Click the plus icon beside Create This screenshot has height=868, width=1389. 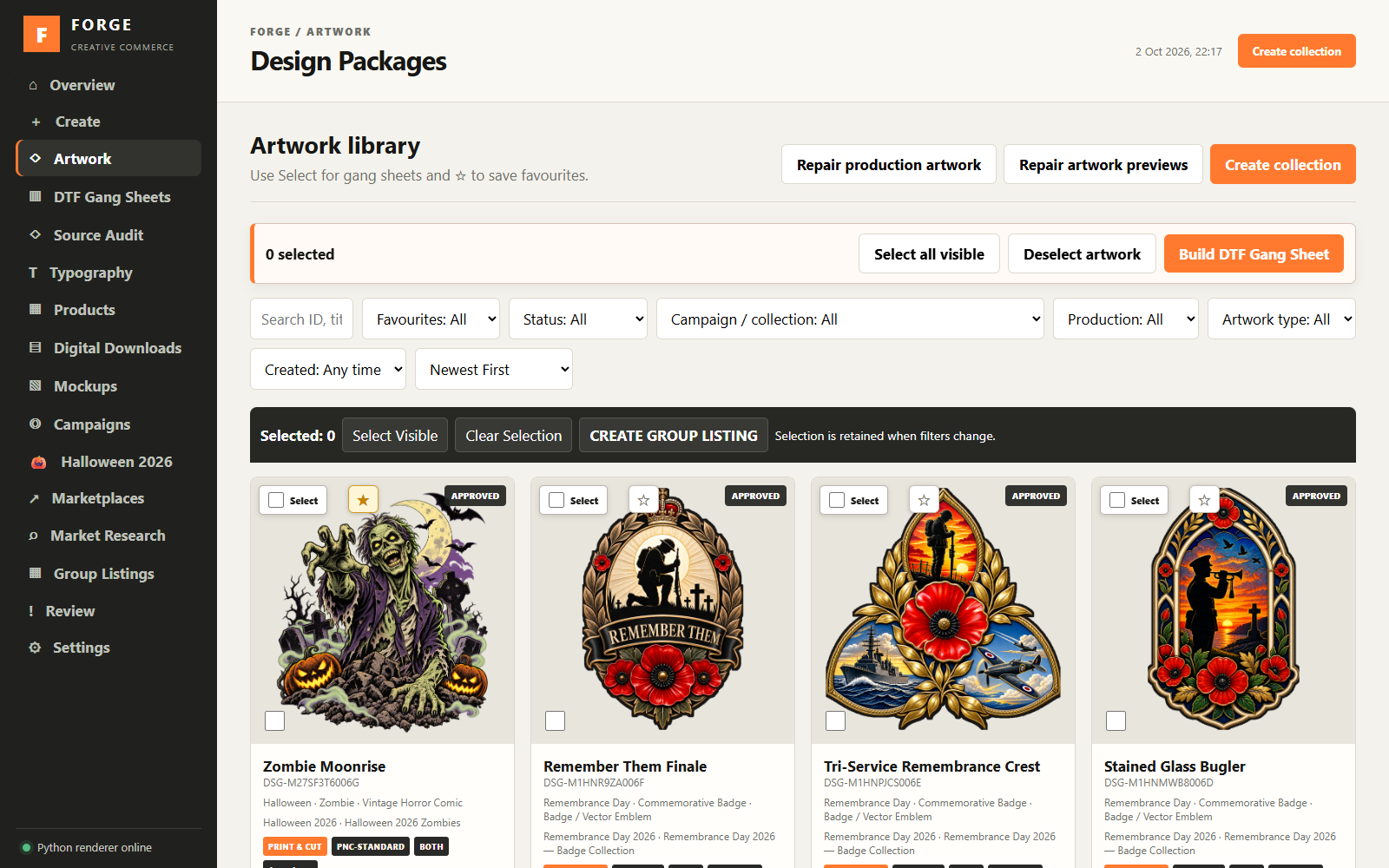(36, 122)
